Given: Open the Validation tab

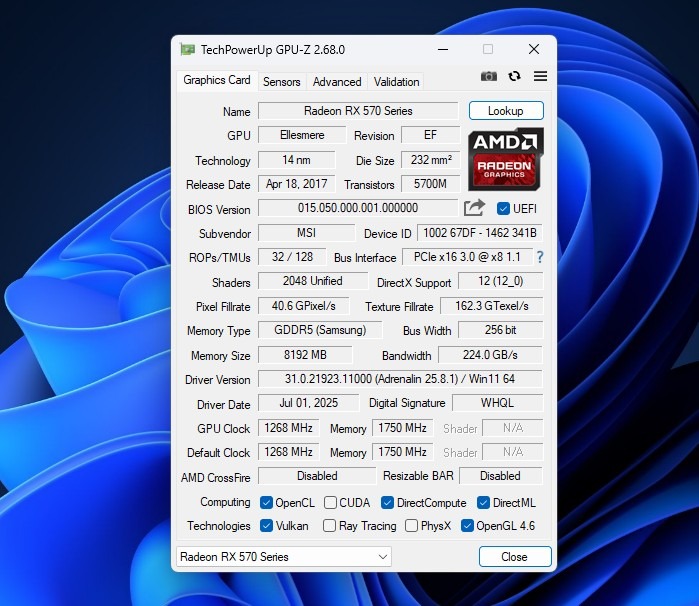Looking at the screenshot, I should [x=397, y=82].
